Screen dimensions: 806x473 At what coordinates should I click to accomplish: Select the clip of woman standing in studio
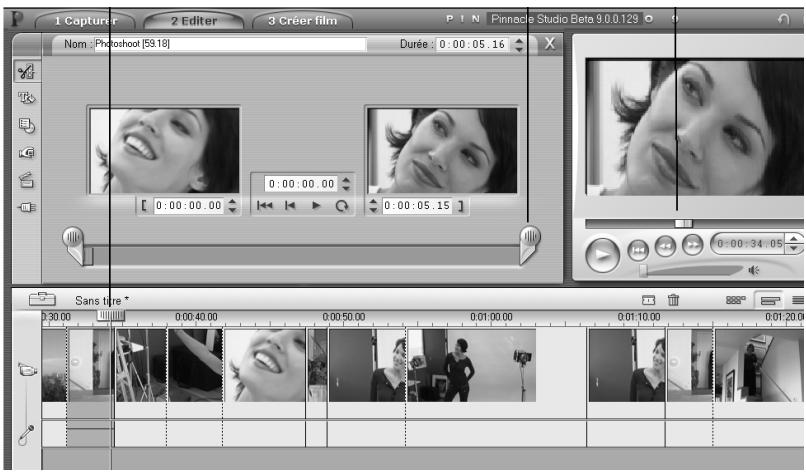point(471,365)
